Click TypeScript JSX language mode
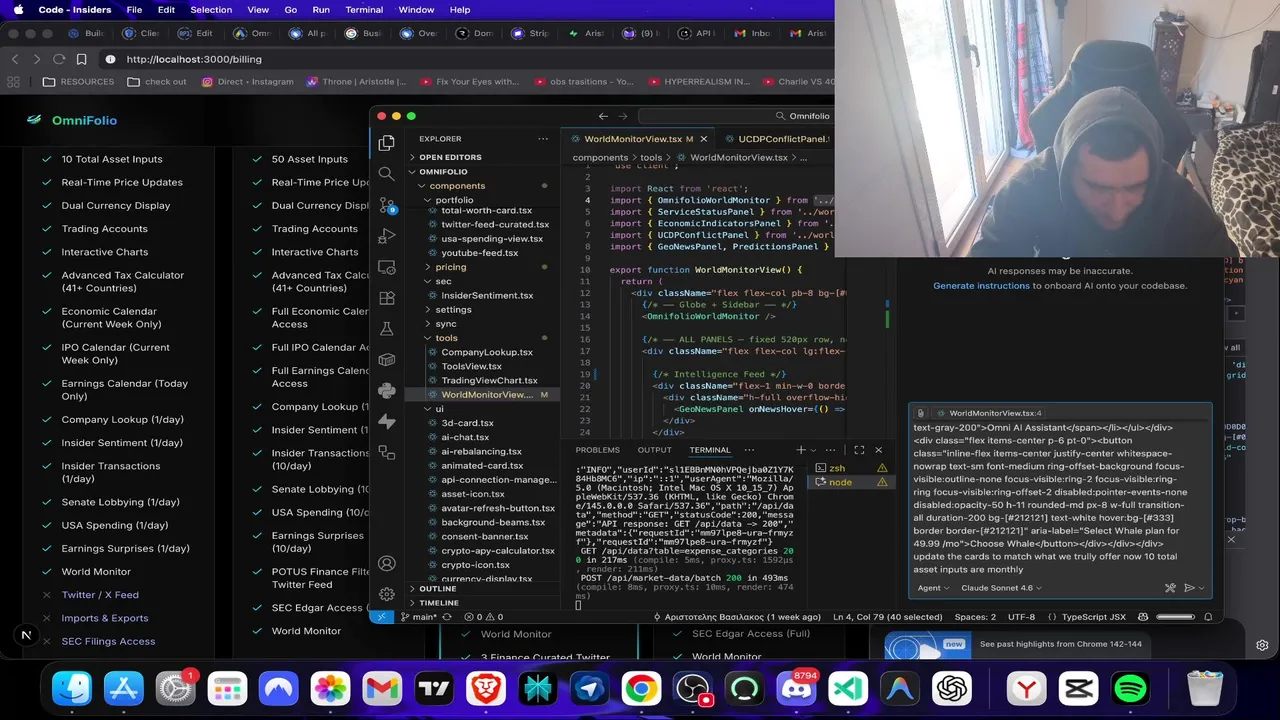Viewport: 1280px width, 720px height. pyautogui.click(x=1094, y=617)
